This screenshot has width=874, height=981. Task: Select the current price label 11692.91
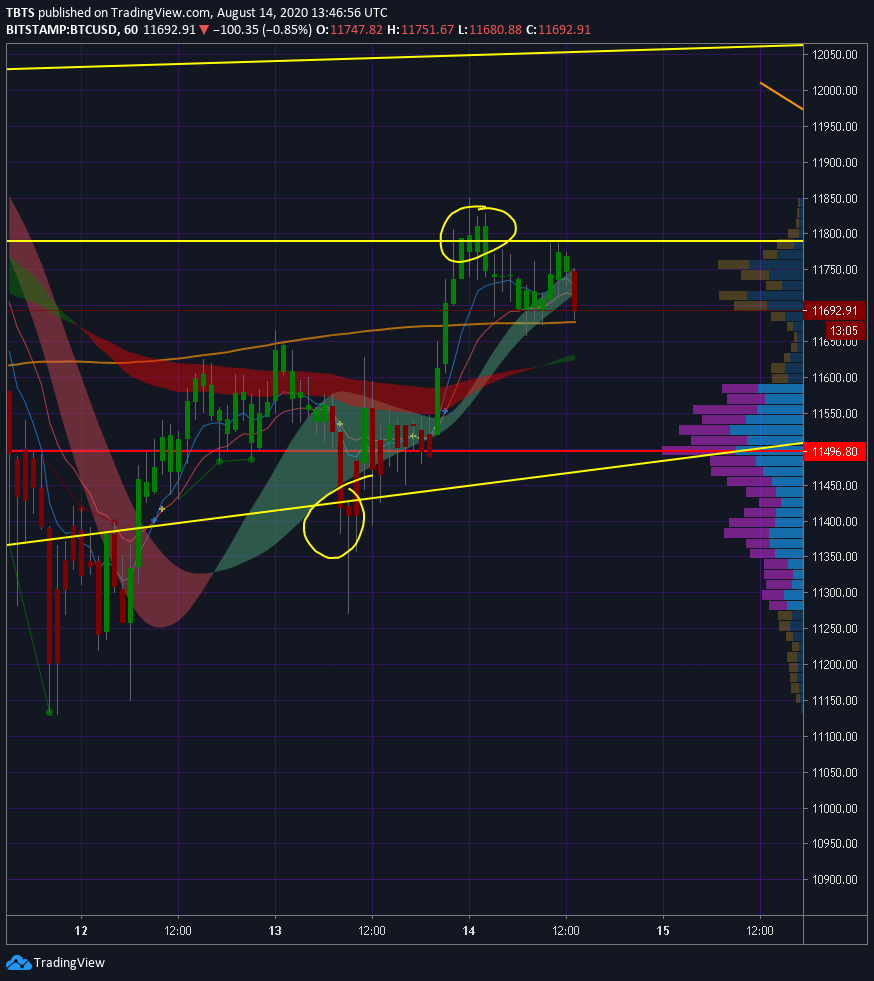(834, 310)
